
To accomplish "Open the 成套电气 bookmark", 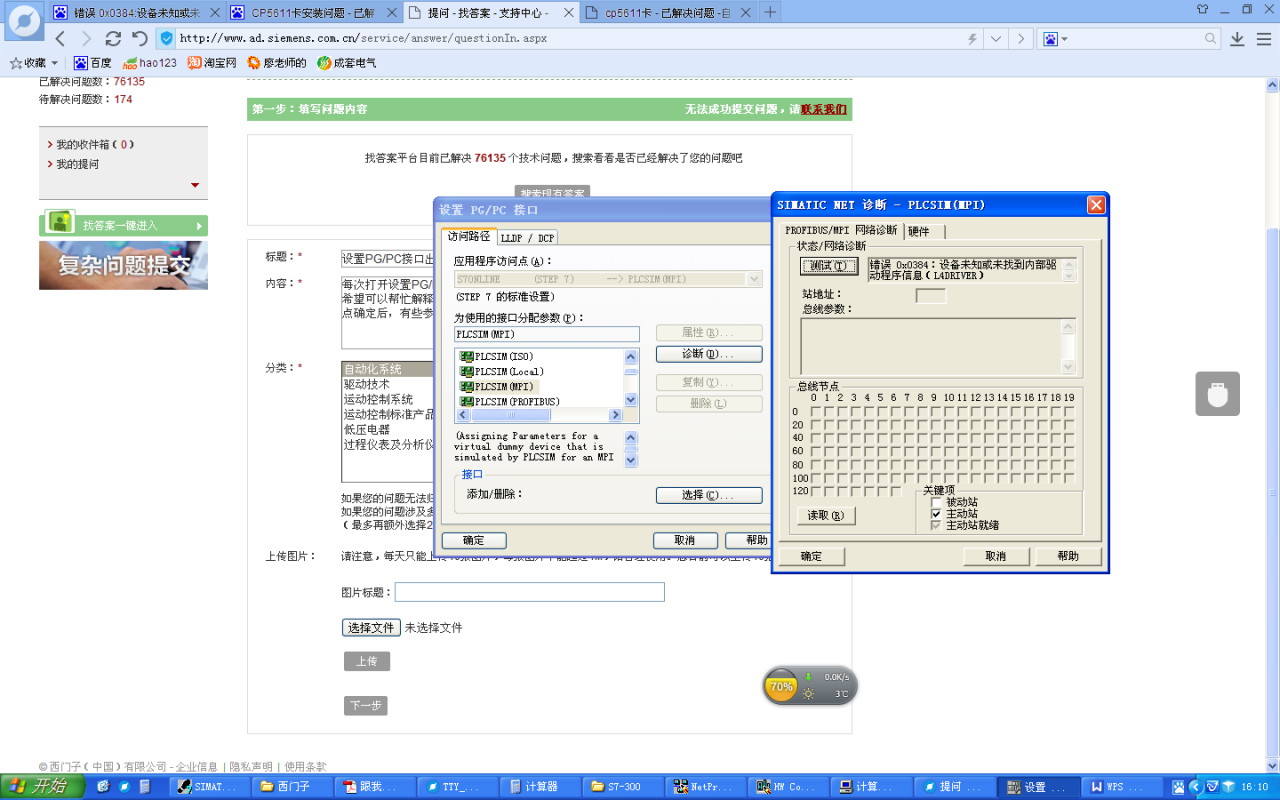I will pyautogui.click(x=347, y=63).
